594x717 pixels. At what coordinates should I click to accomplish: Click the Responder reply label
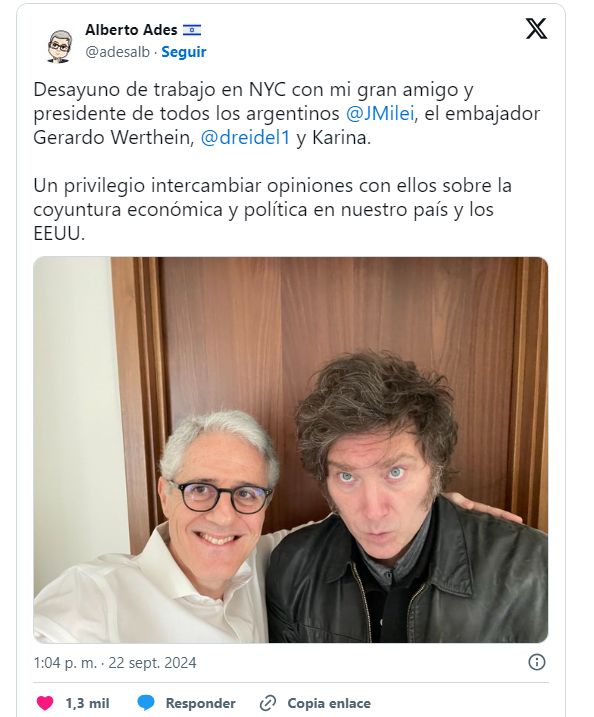coord(200,703)
